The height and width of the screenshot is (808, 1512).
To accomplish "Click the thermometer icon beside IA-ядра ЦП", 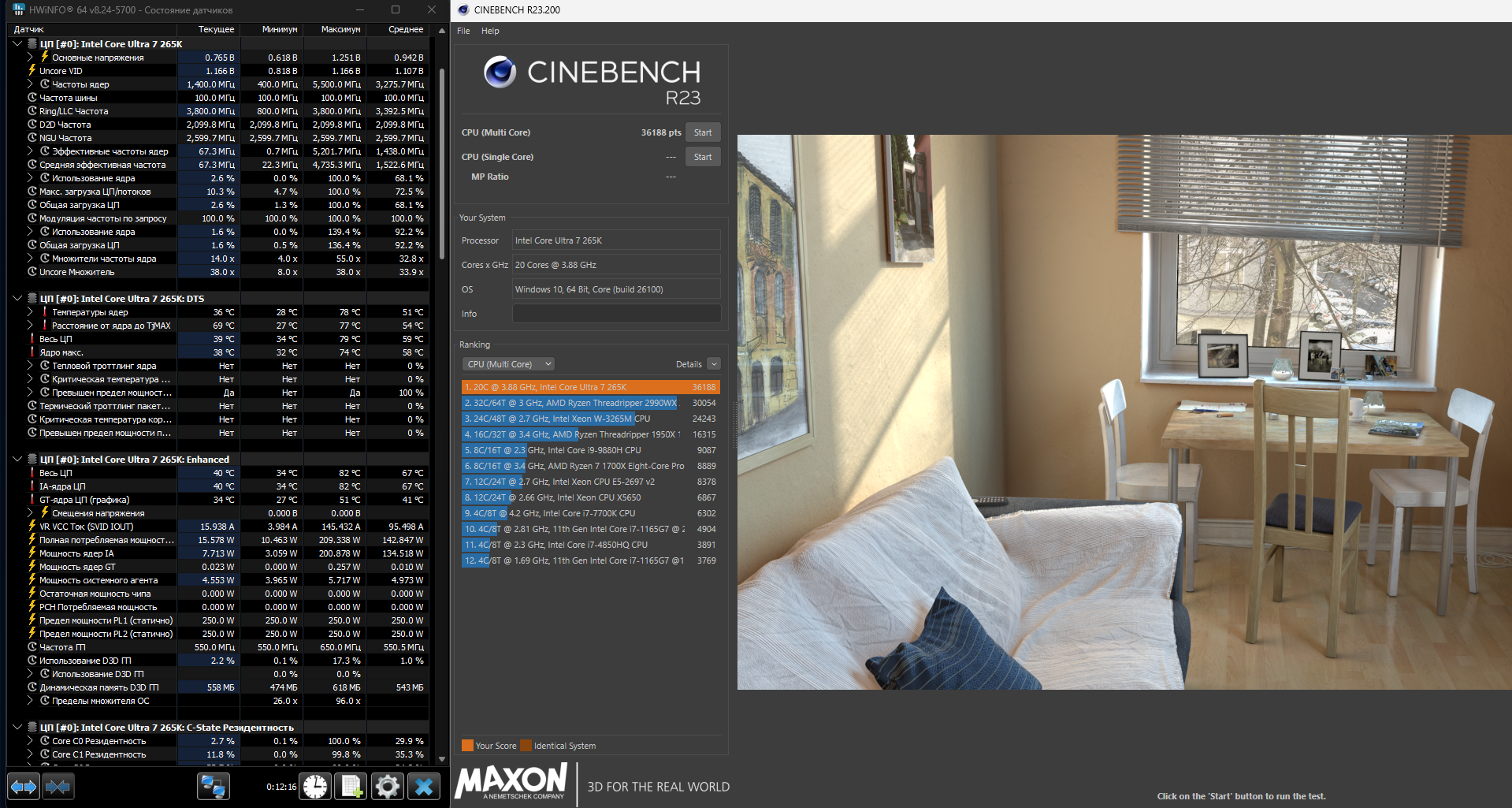I will pos(32,486).
